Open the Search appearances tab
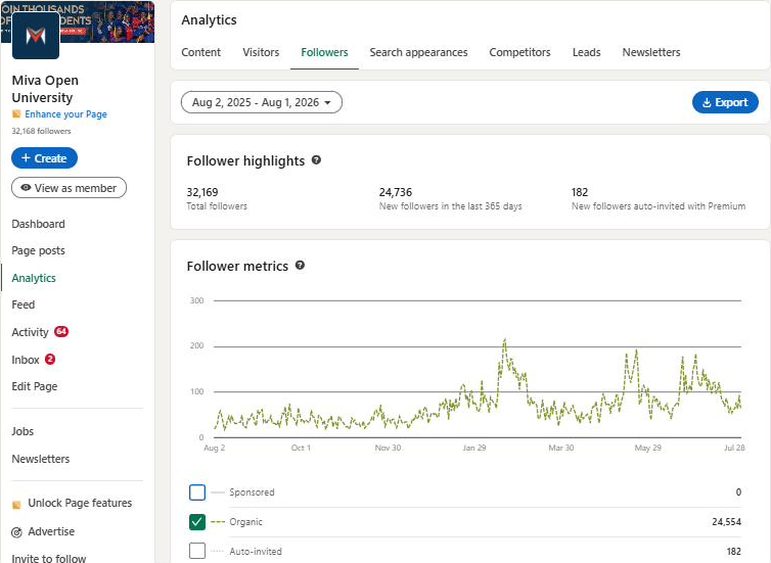This screenshot has width=771, height=563. [x=418, y=52]
